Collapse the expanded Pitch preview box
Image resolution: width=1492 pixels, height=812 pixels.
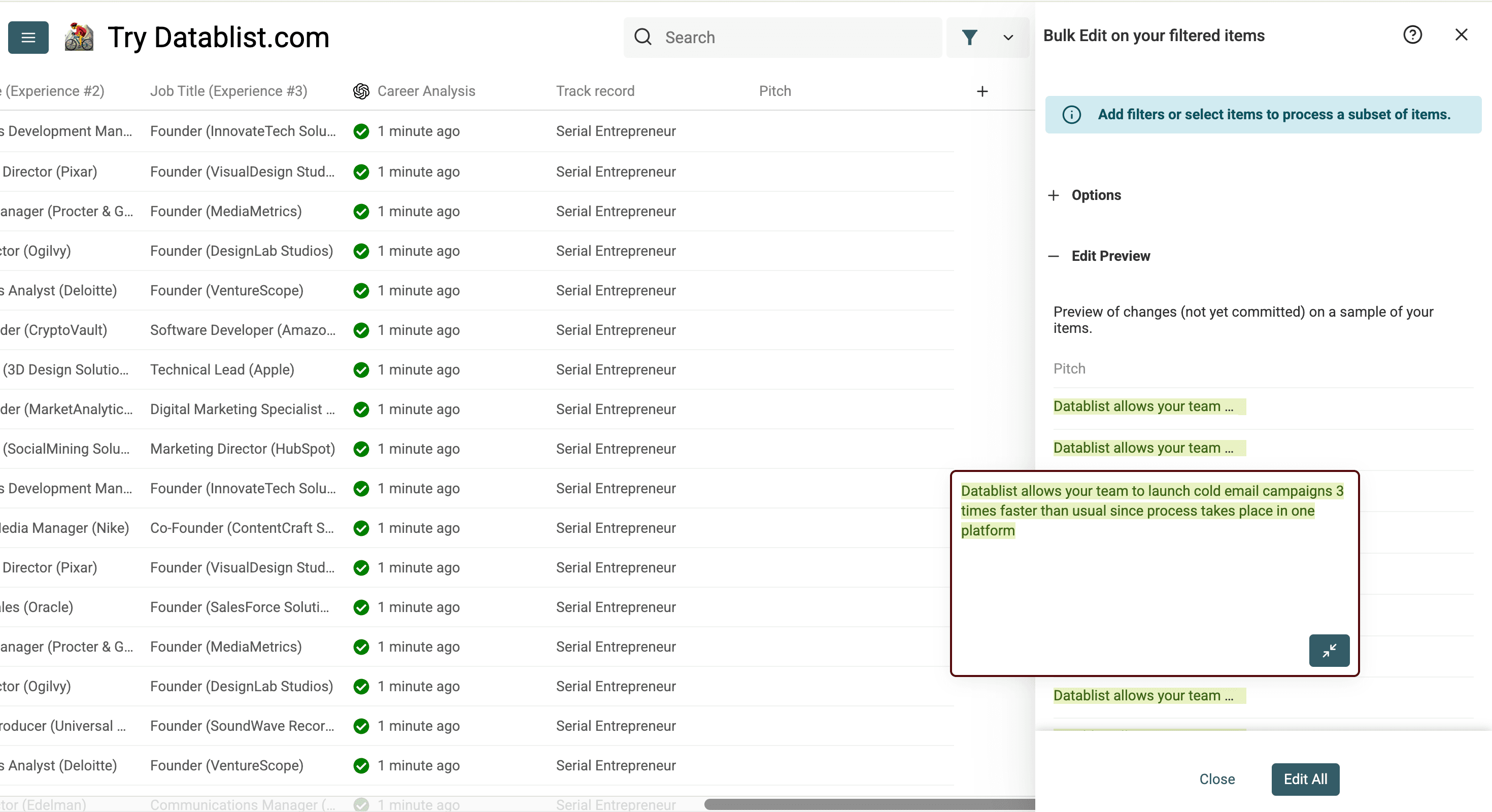pos(1329,651)
